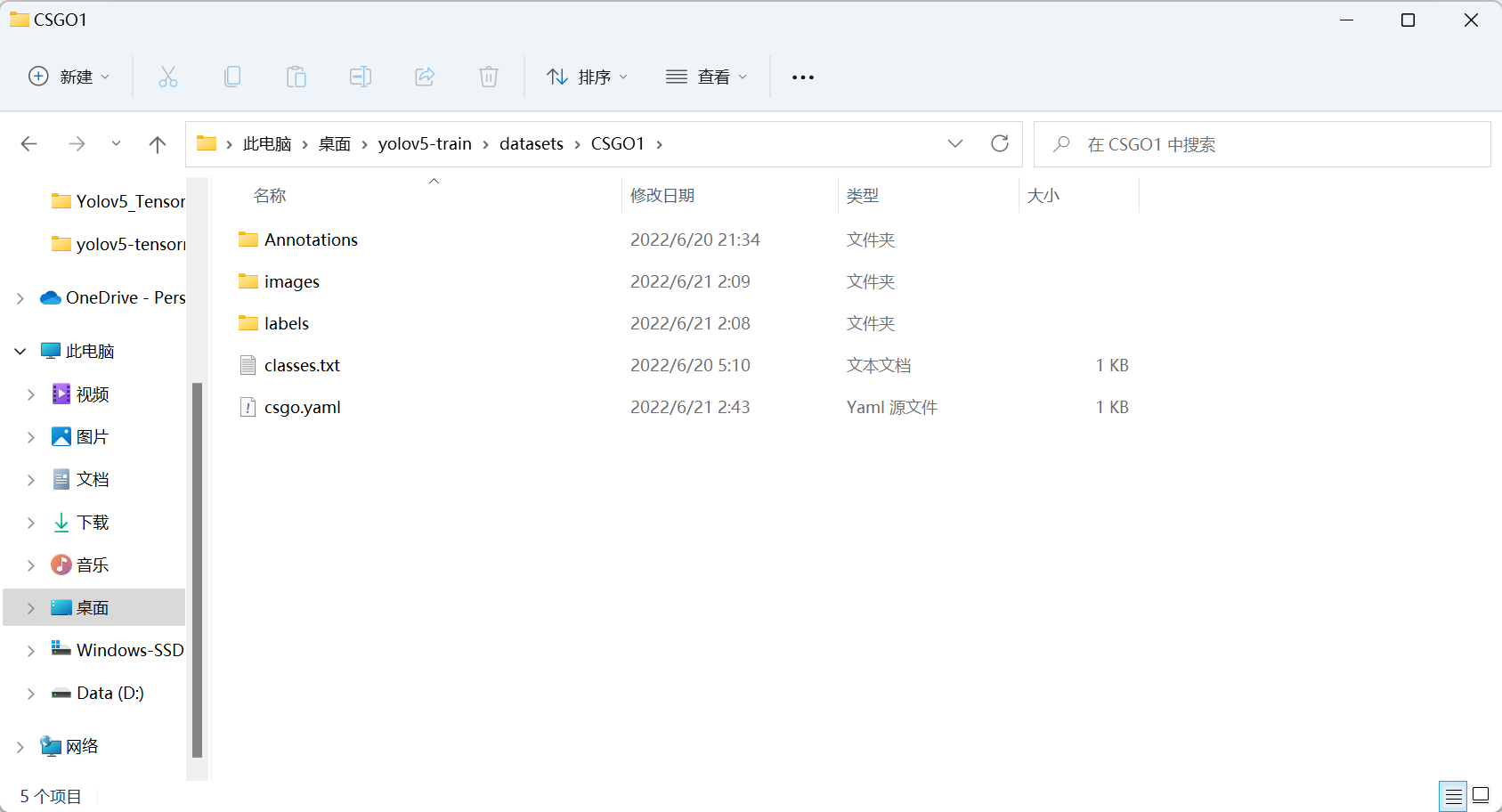Viewport: 1502px width, 812px height.
Task: Open the 新建 new item dropdown
Action: [69, 77]
